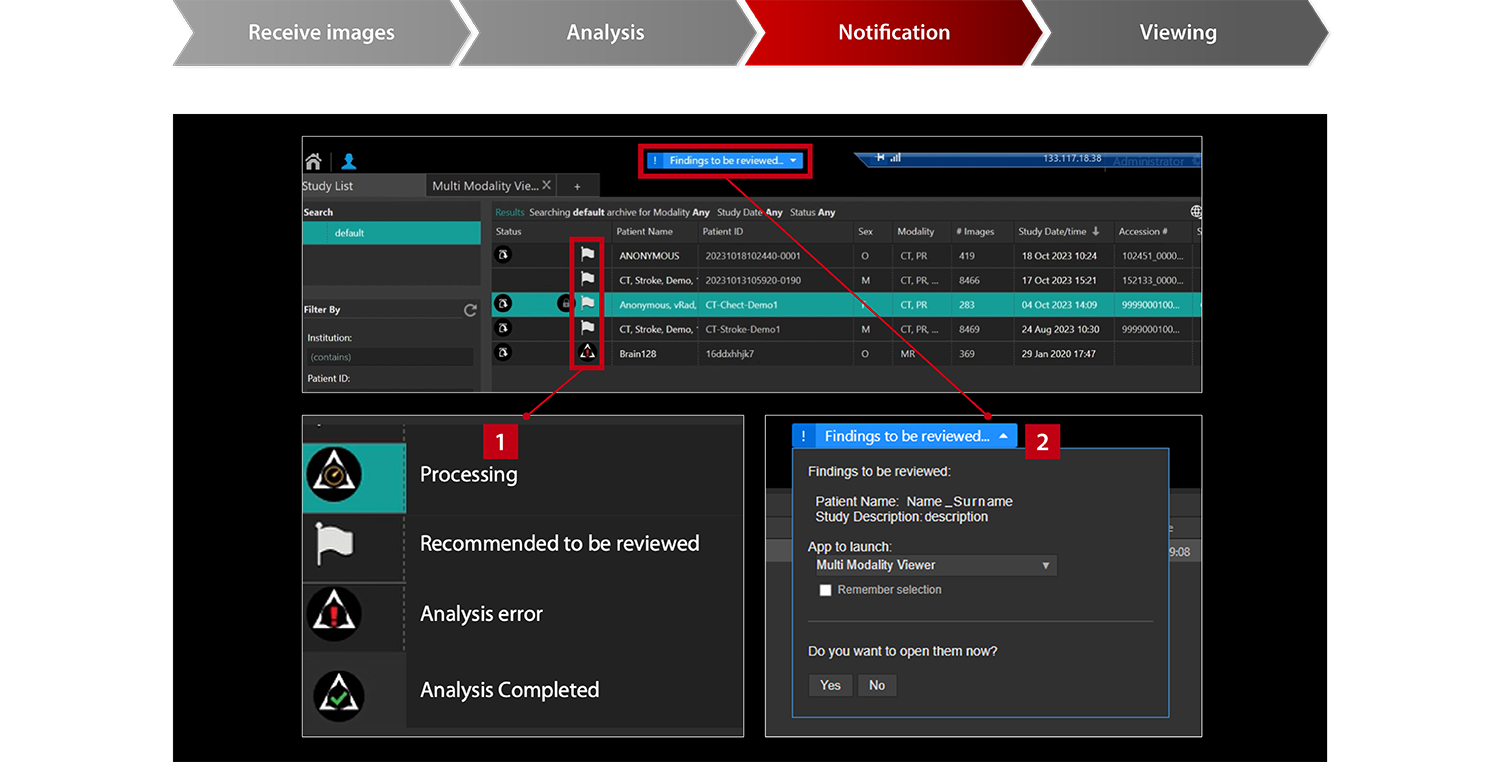Click the Status column header

click(x=509, y=231)
